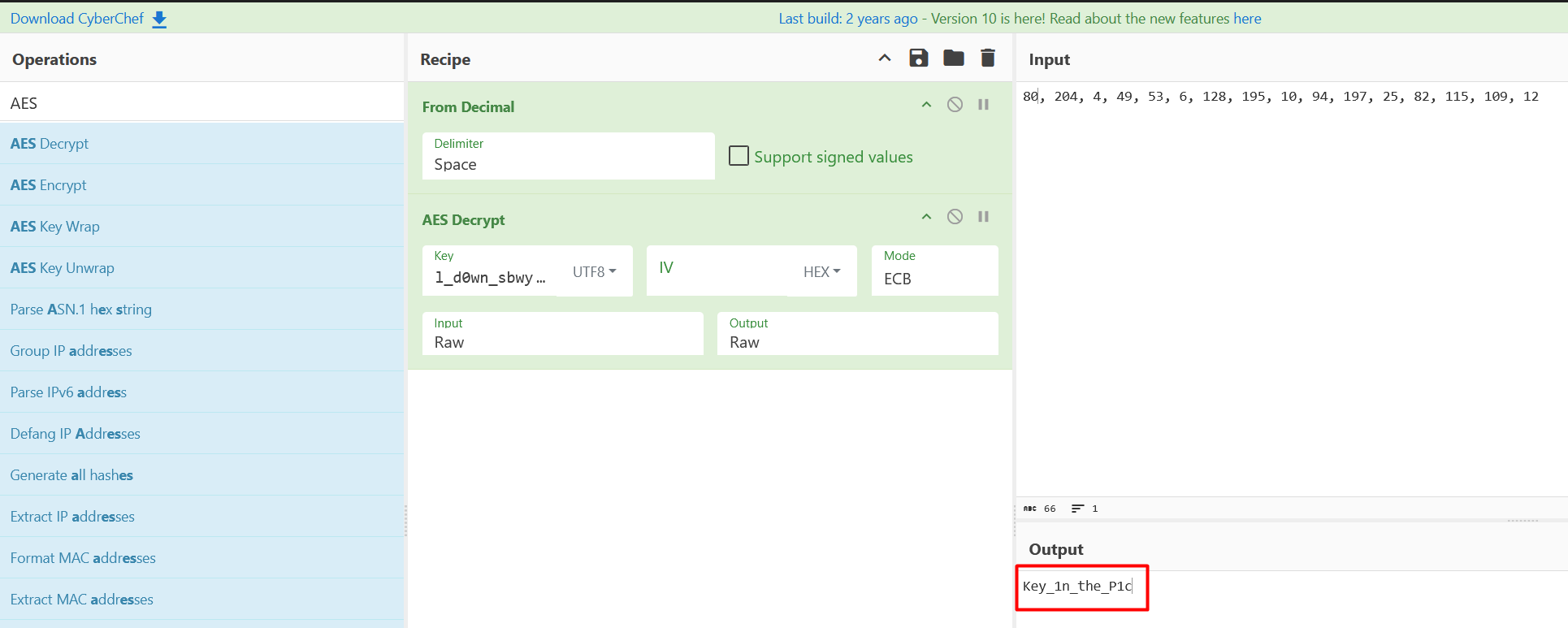The width and height of the screenshot is (1568, 628).
Task: Collapse the From Decimal operation
Action: (x=926, y=105)
